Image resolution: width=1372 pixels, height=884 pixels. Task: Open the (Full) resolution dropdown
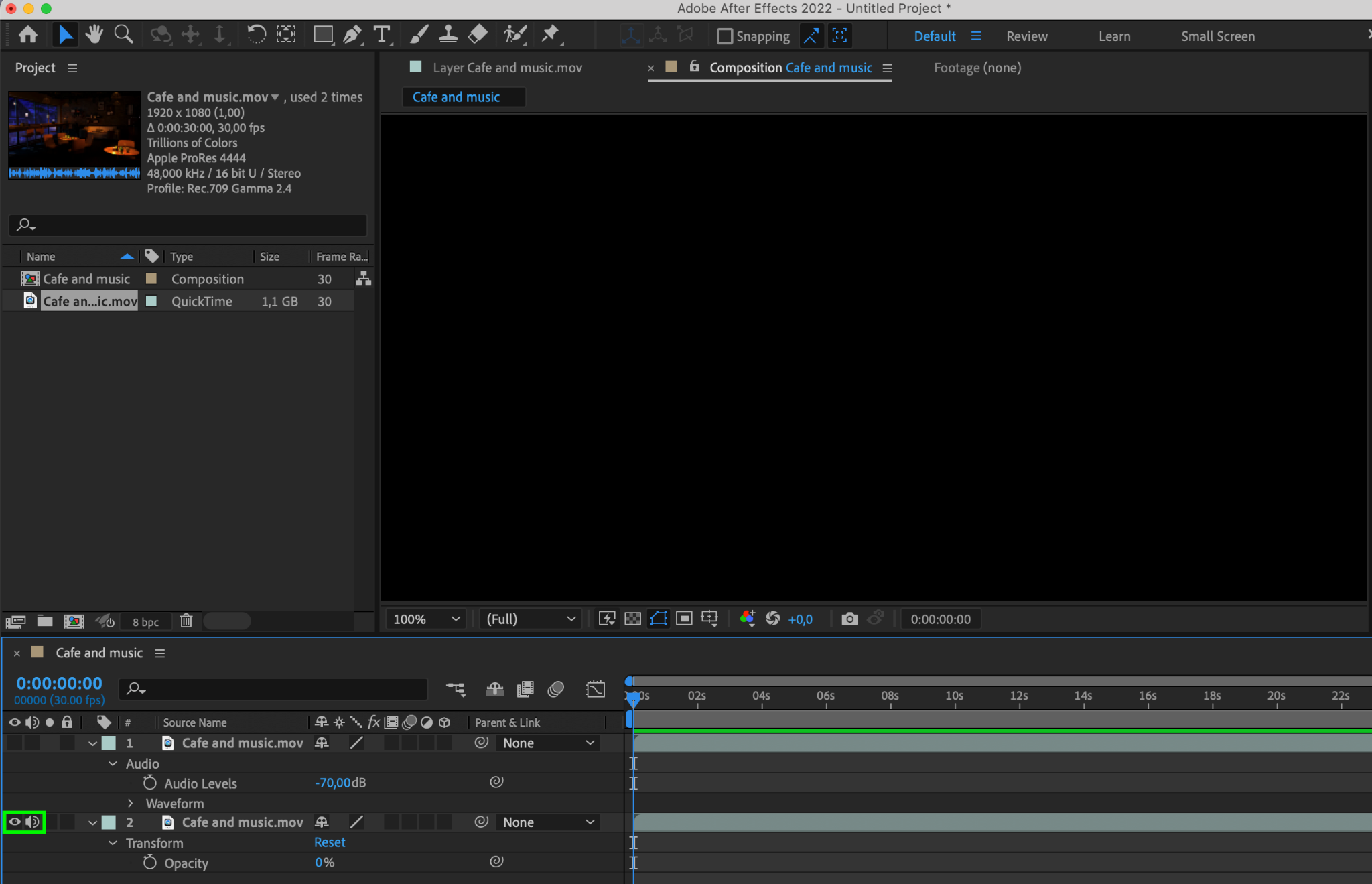point(531,619)
